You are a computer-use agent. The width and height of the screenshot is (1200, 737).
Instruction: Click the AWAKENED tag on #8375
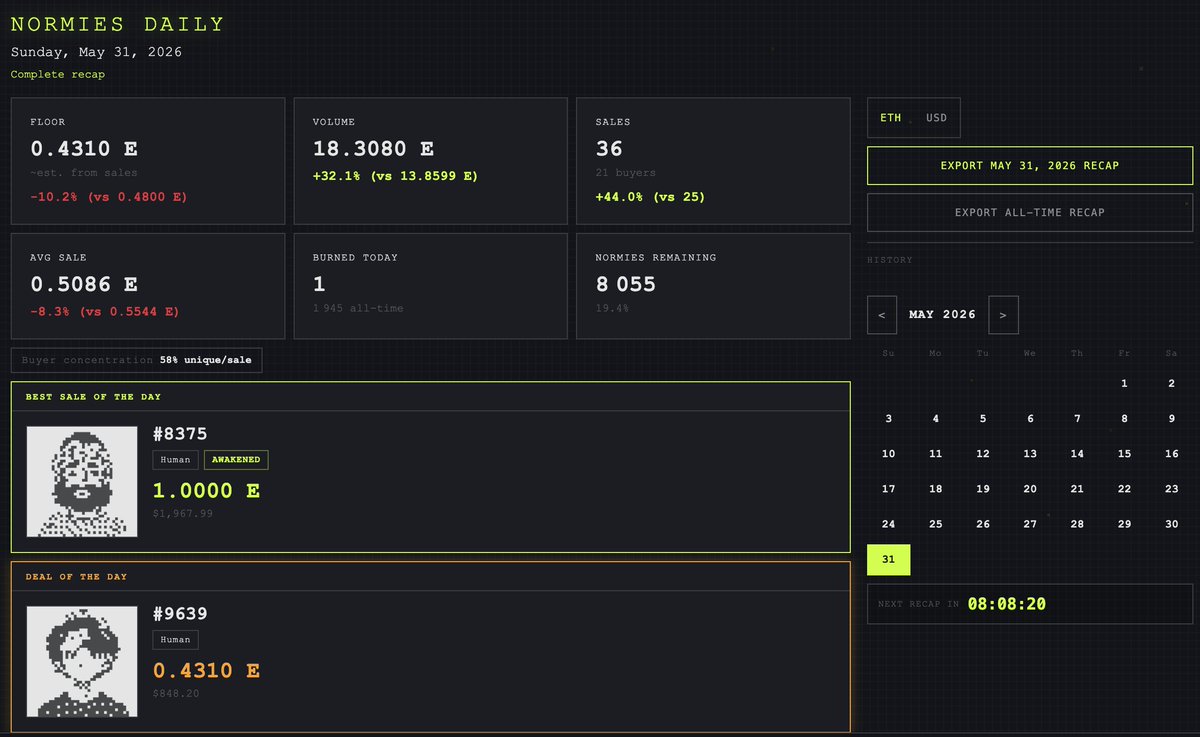click(x=236, y=460)
